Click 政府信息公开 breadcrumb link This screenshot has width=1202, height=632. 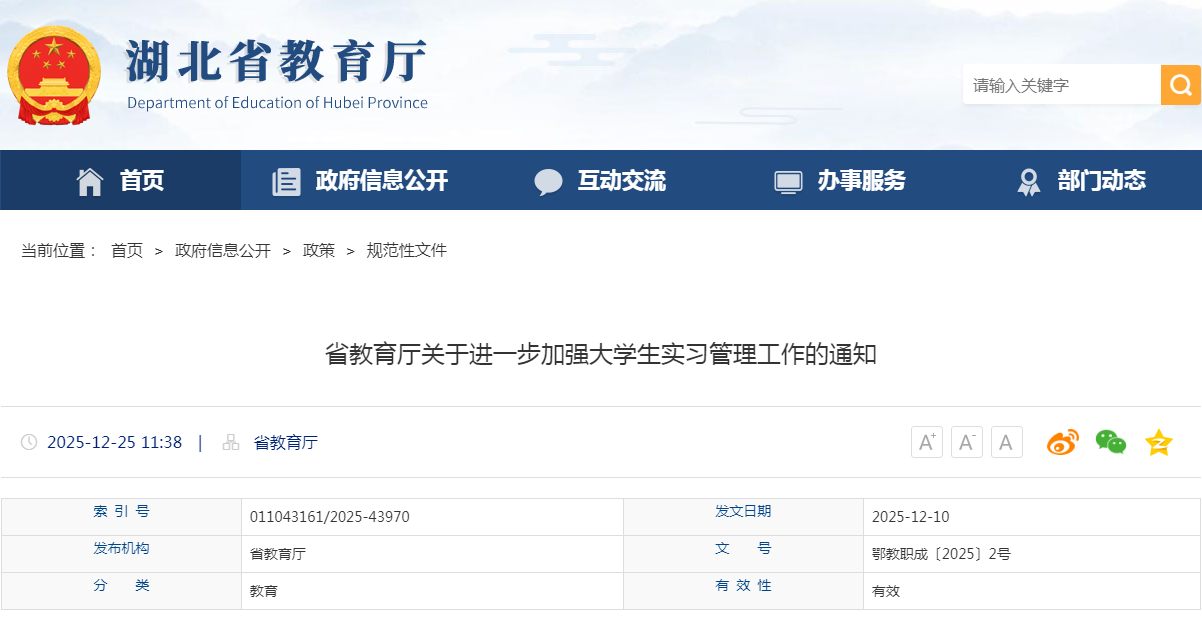(223, 251)
